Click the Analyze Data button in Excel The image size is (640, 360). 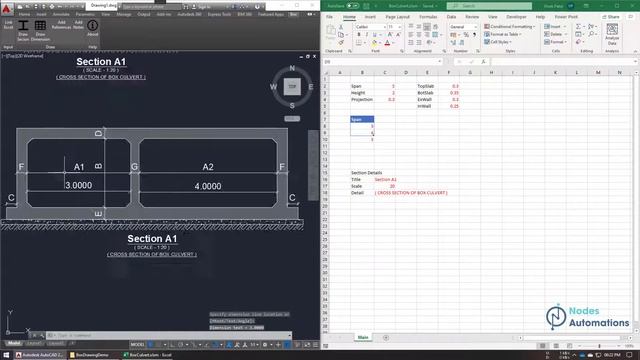[612, 34]
